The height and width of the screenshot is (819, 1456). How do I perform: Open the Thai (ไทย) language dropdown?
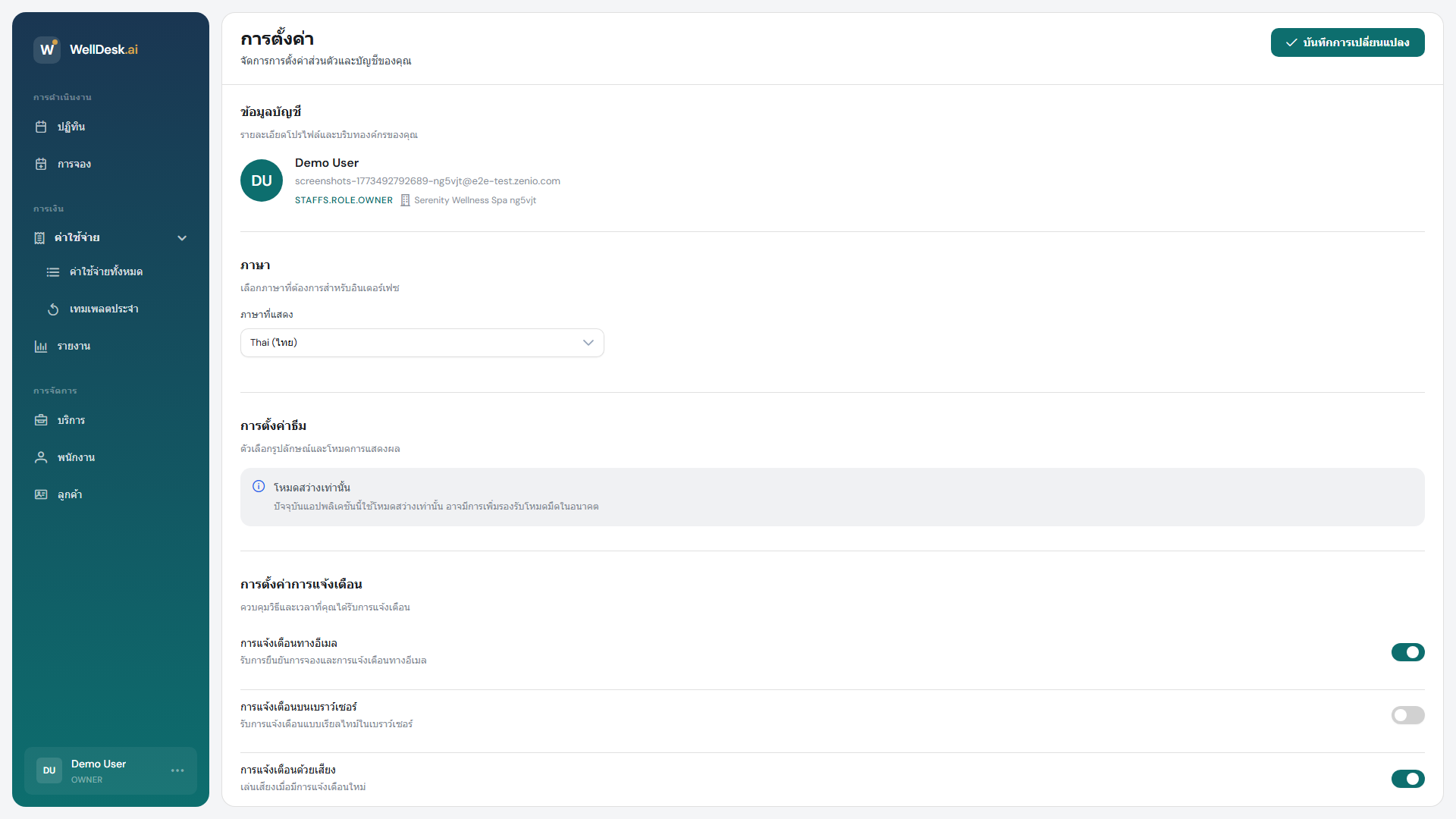(x=422, y=343)
